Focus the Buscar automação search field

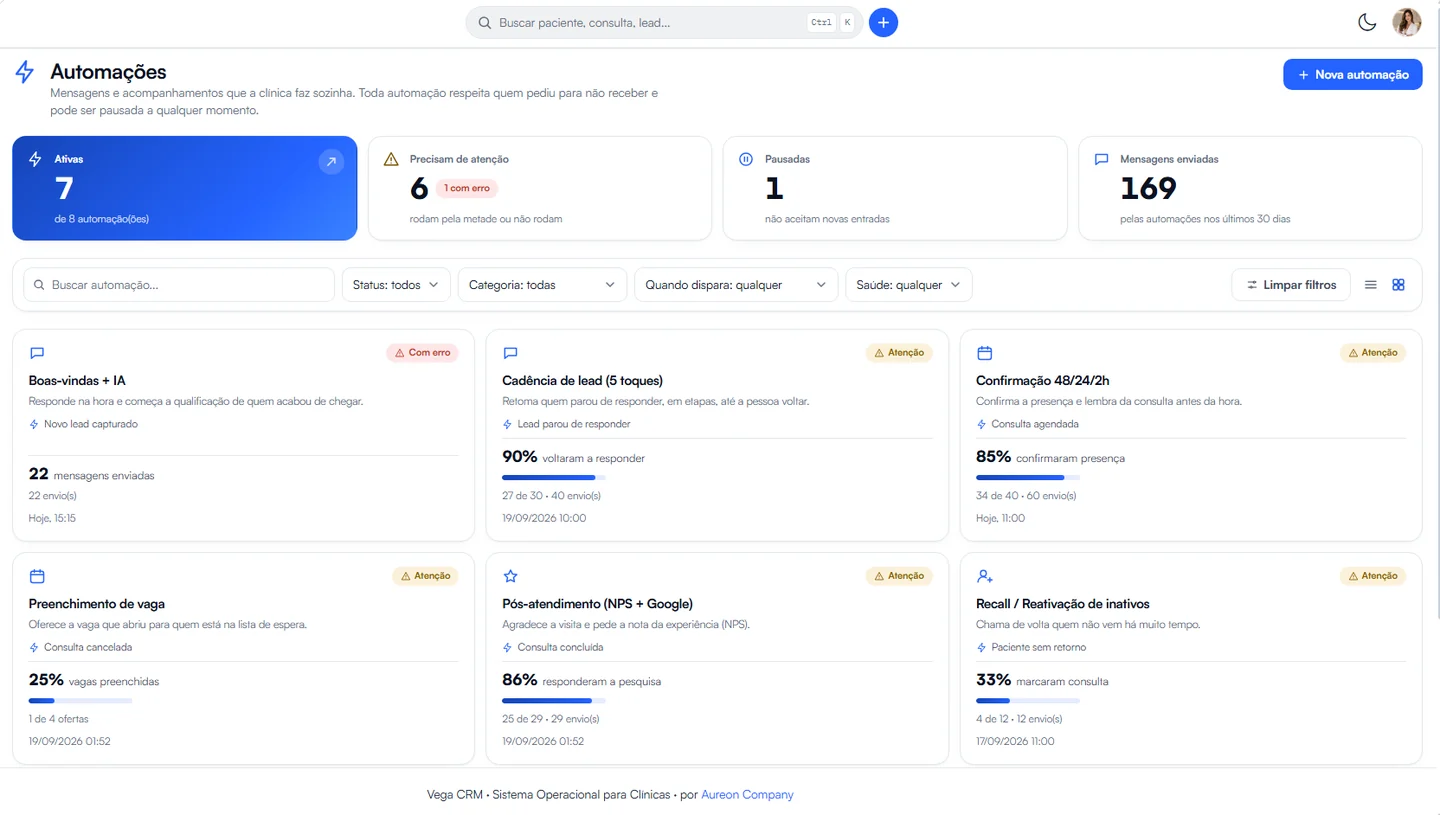(x=179, y=285)
